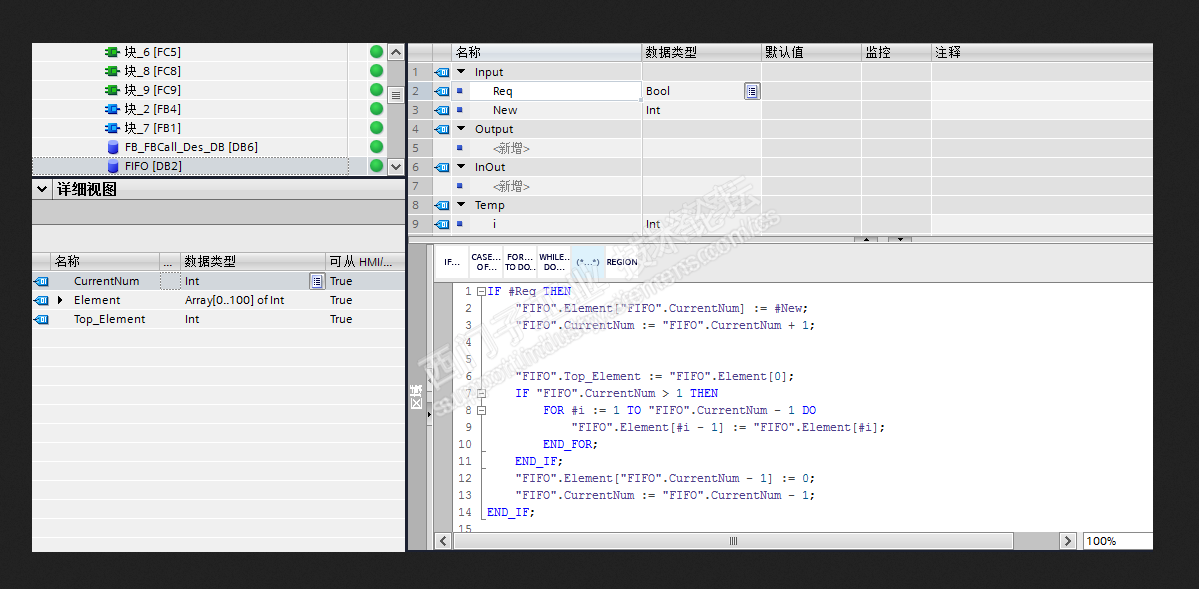Click the 可从 HMI column header in detail view
Image resolution: width=1199 pixels, height=589 pixels.
[x=365, y=262]
